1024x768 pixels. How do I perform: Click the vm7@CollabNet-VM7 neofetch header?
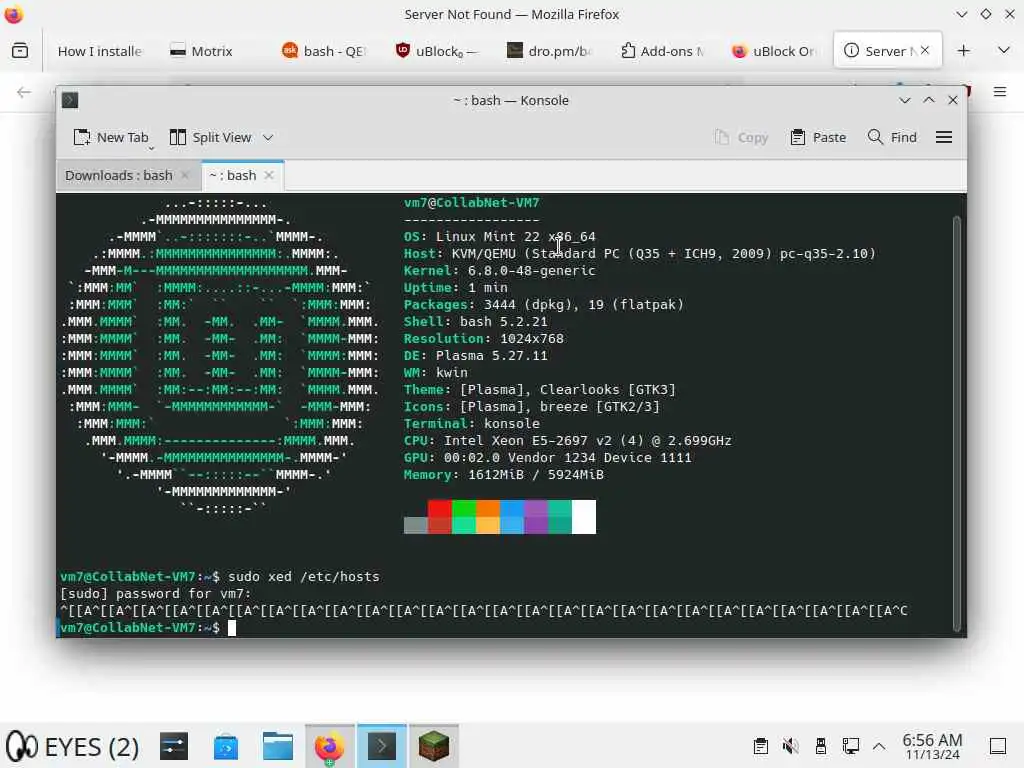(472, 202)
